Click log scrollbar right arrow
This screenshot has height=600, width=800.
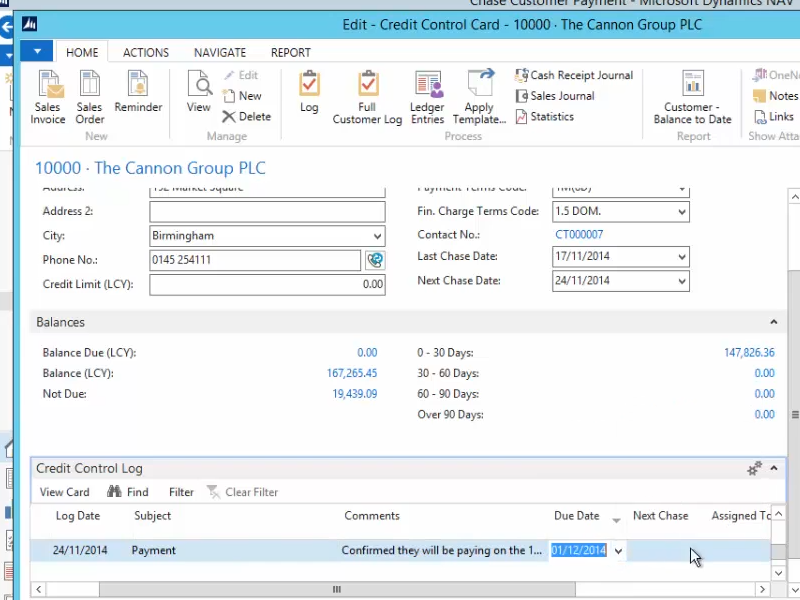[x=762, y=589]
